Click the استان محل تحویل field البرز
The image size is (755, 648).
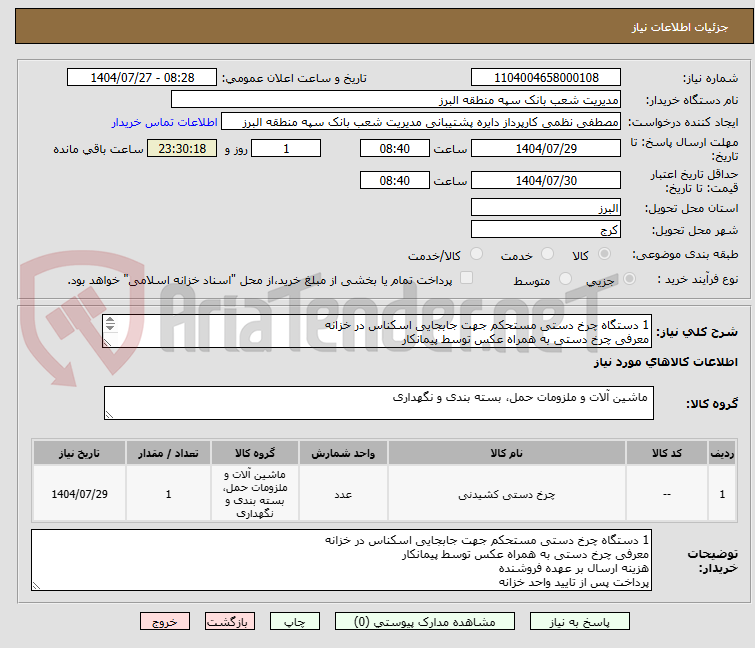(546, 207)
